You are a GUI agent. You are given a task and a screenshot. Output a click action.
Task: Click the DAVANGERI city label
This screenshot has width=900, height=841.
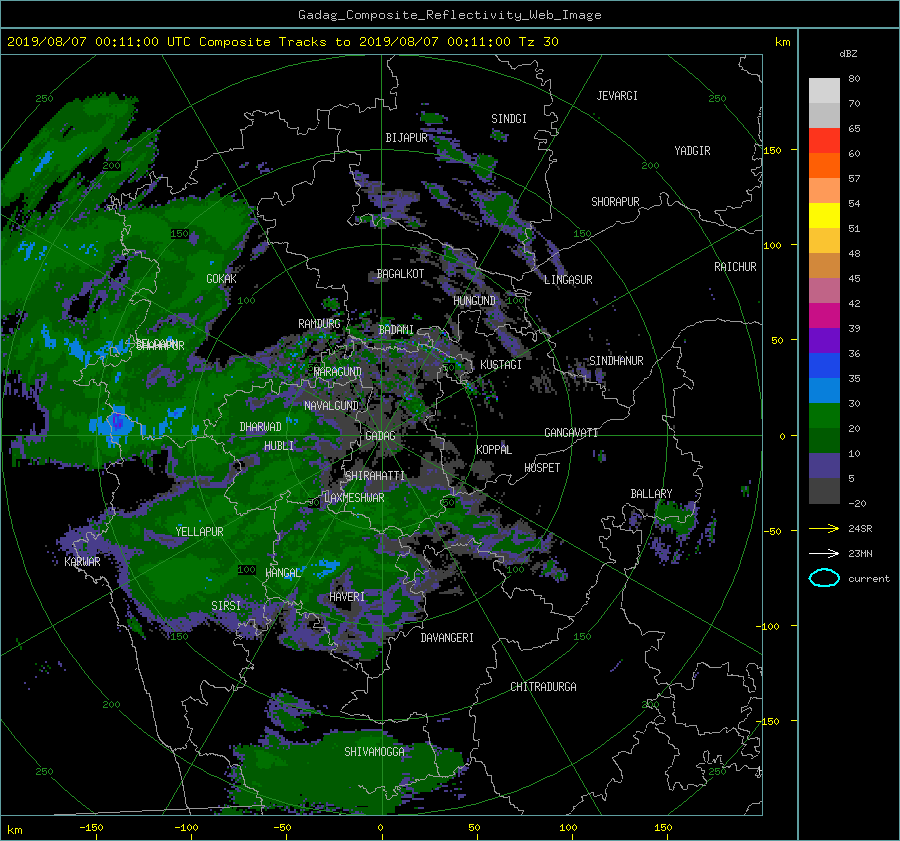(x=447, y=638)
